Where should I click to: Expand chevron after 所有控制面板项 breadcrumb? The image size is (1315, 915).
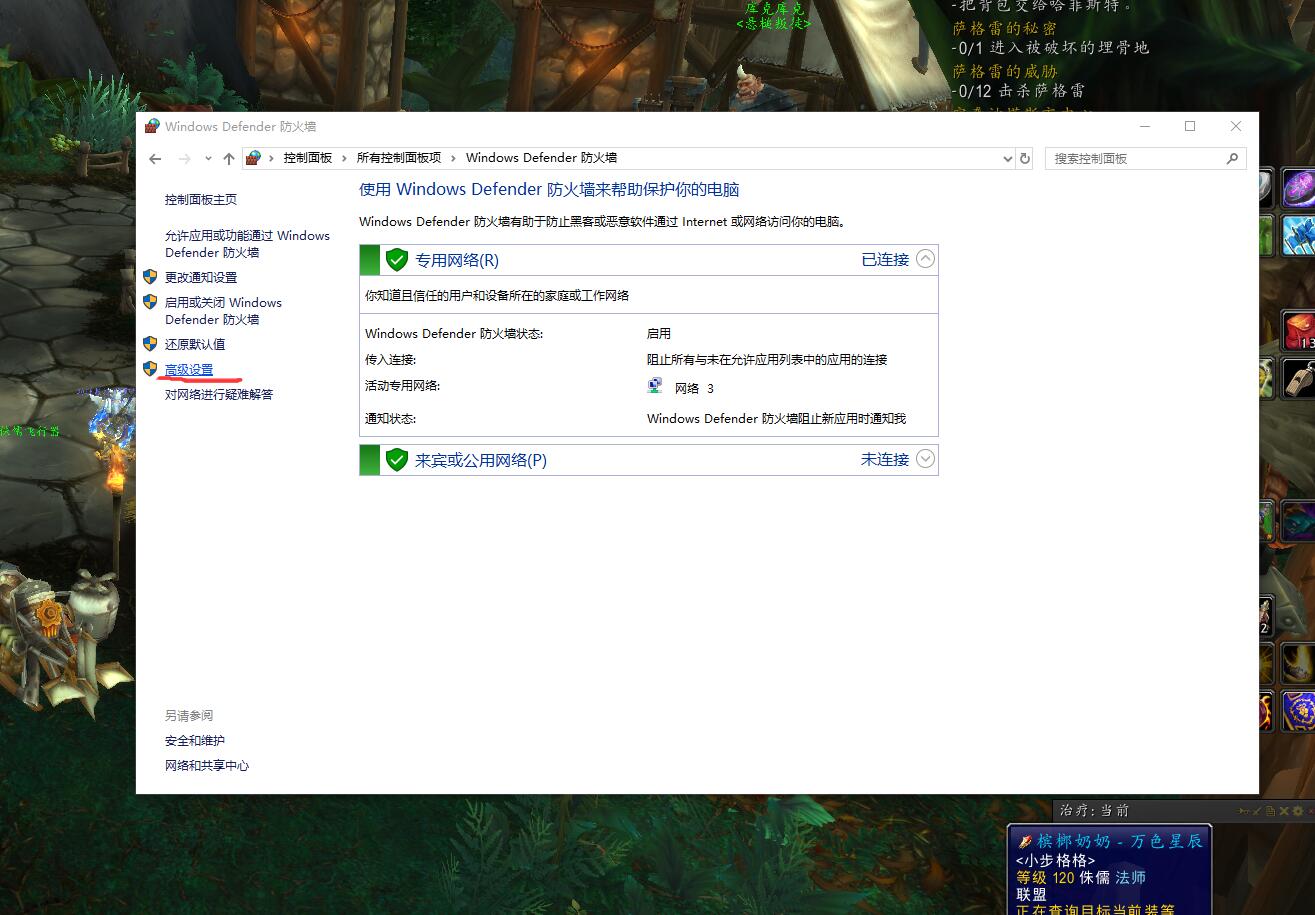453,158
